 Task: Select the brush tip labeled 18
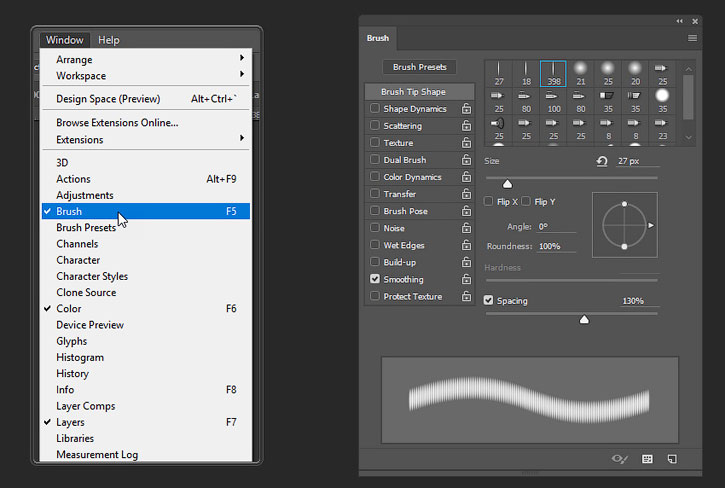(x=526, y=74)
